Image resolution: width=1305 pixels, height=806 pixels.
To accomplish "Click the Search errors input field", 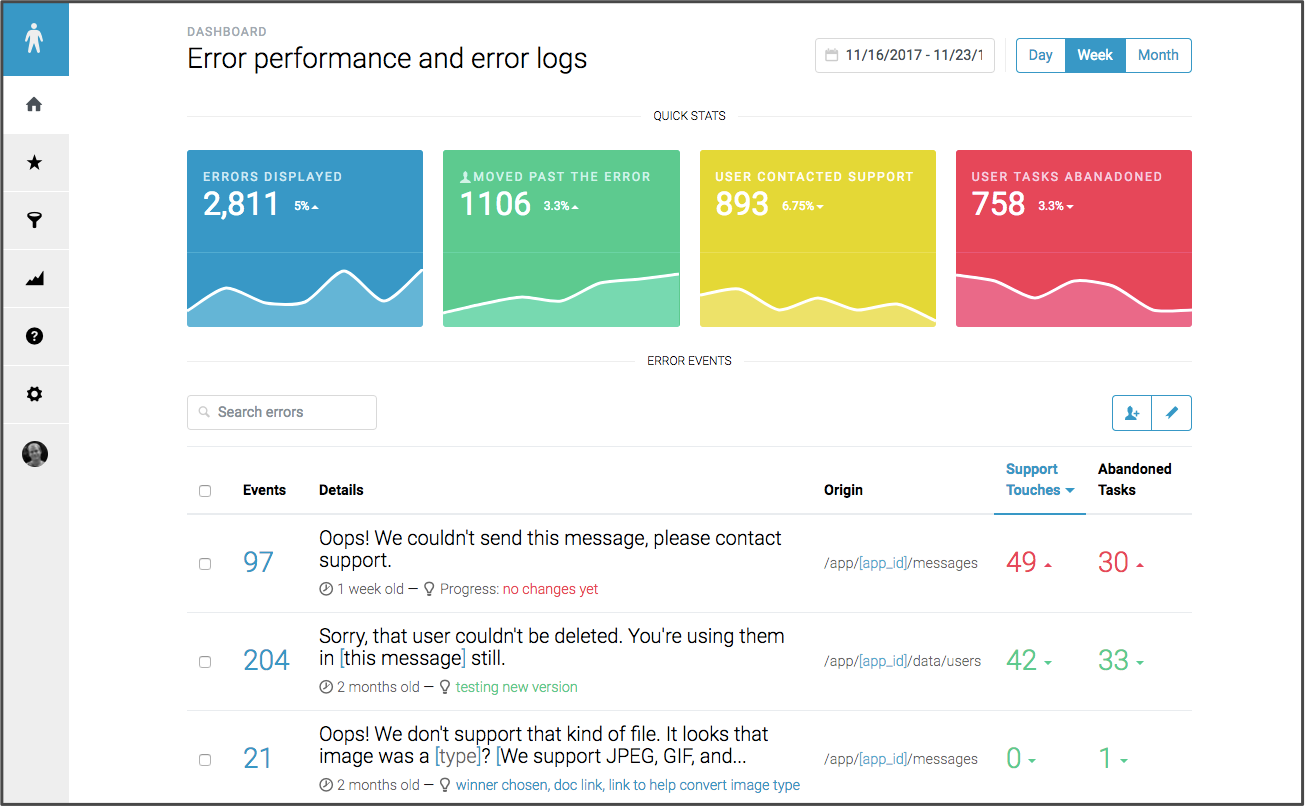I will [x=282, y=412].
